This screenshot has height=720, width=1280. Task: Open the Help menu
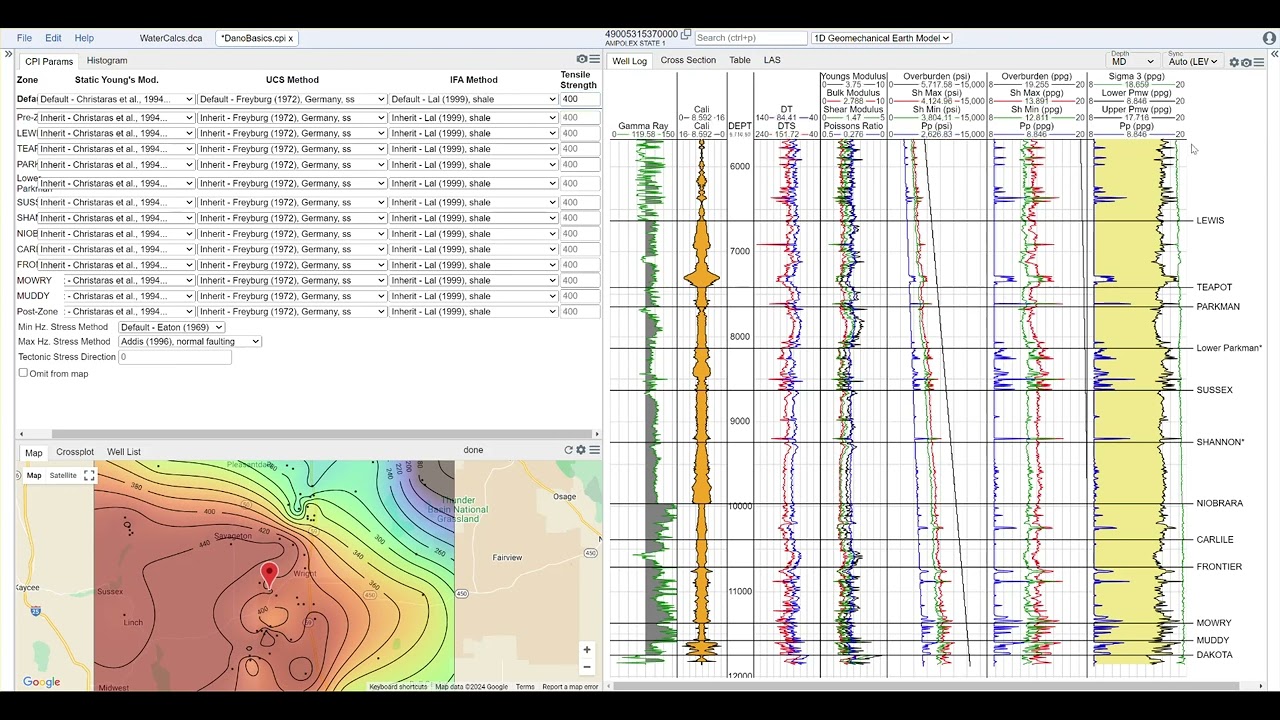(84, 38)
